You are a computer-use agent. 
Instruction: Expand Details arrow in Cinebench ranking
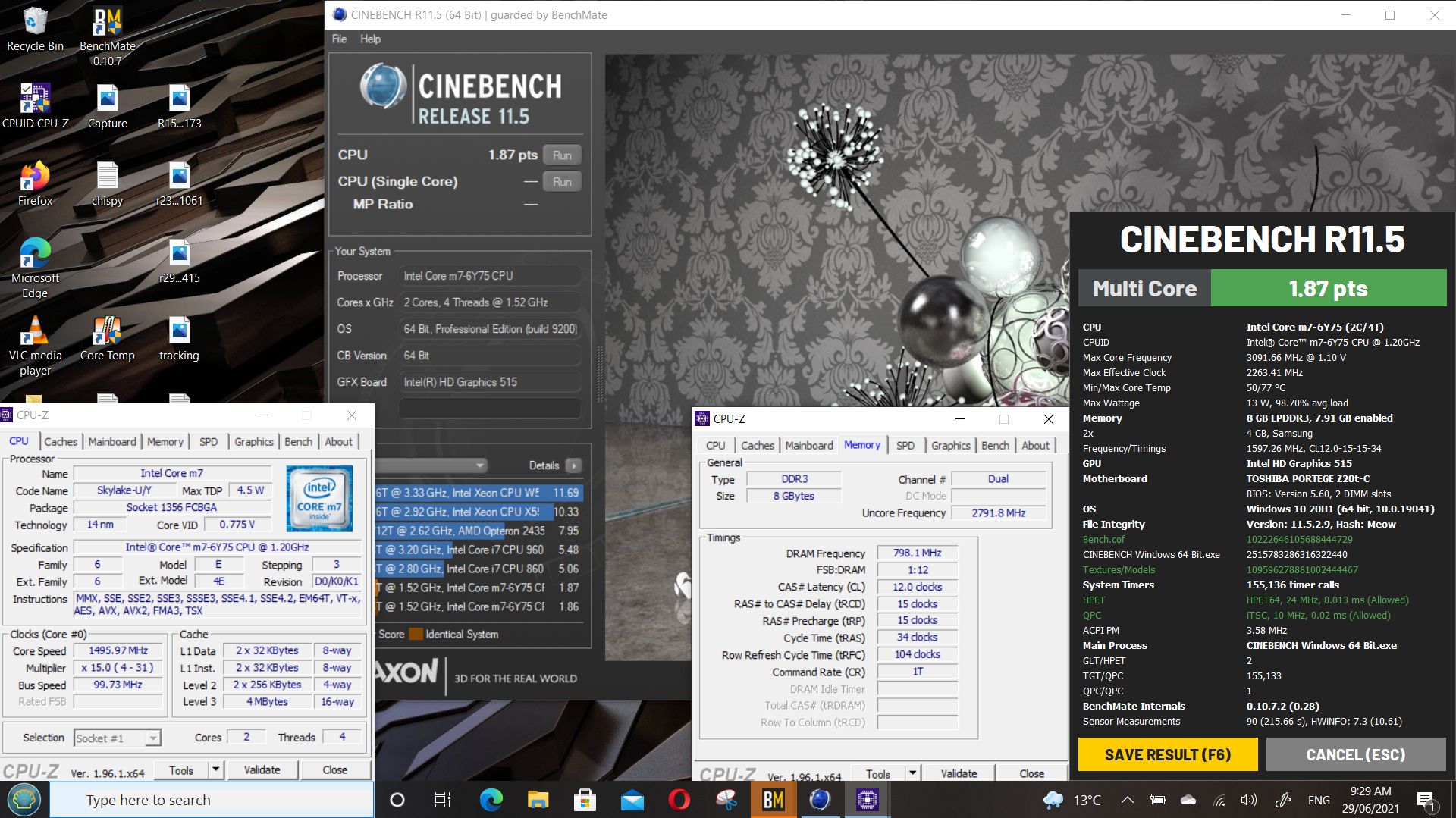coord(574,465)
